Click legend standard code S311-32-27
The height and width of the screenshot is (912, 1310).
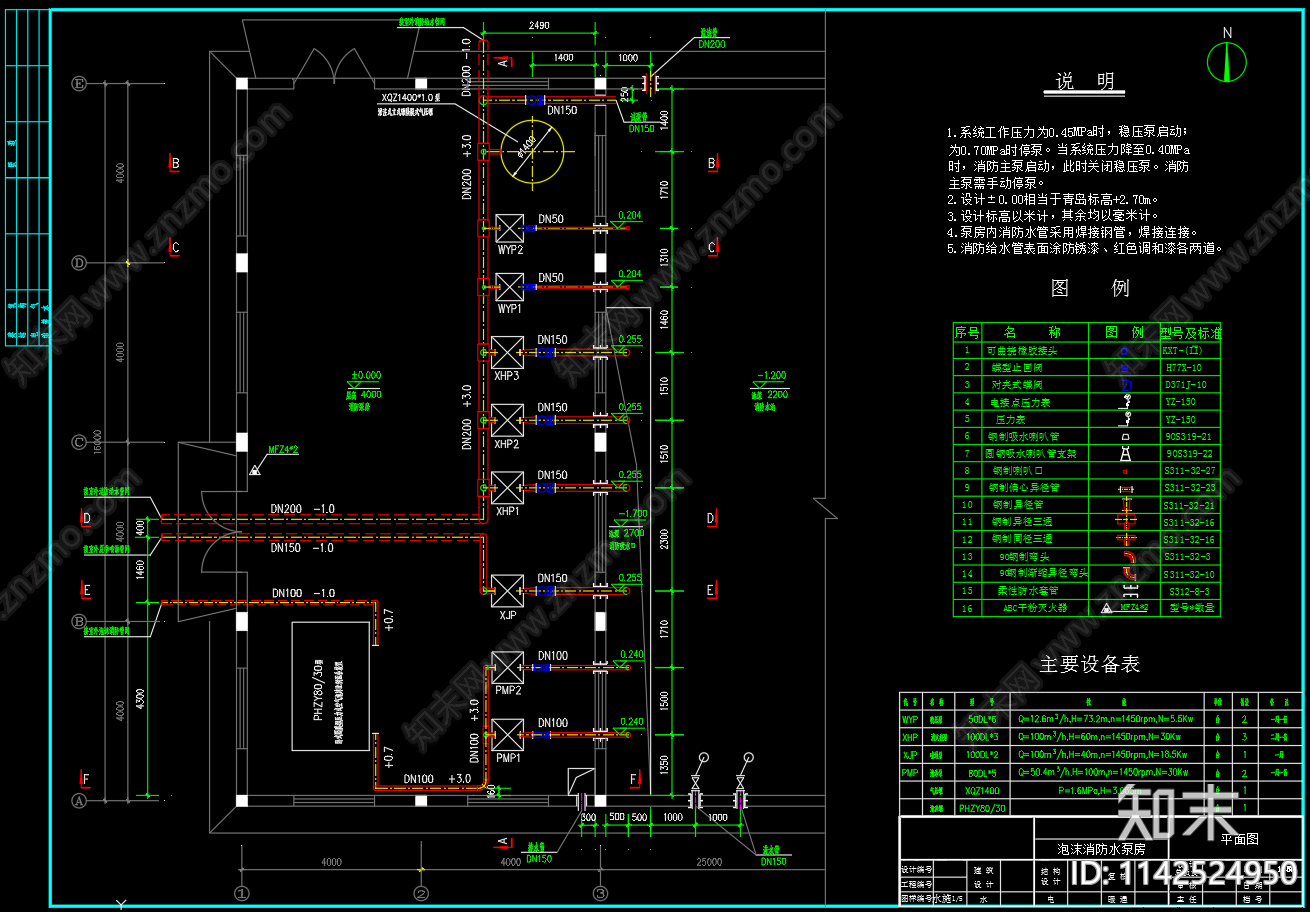(x=1189, y=470)
